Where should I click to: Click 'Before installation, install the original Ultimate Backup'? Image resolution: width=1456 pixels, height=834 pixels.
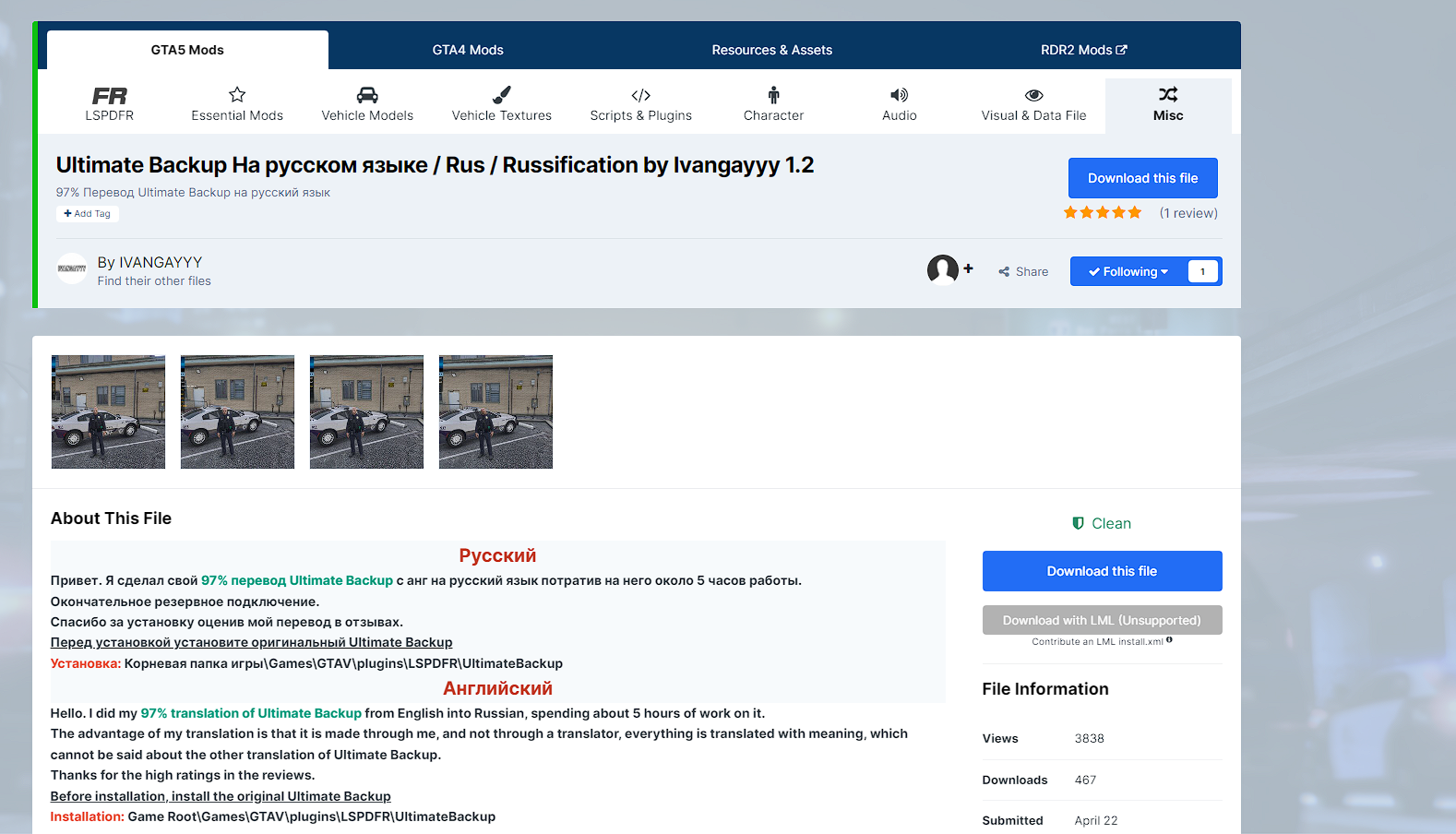[221, 796]
